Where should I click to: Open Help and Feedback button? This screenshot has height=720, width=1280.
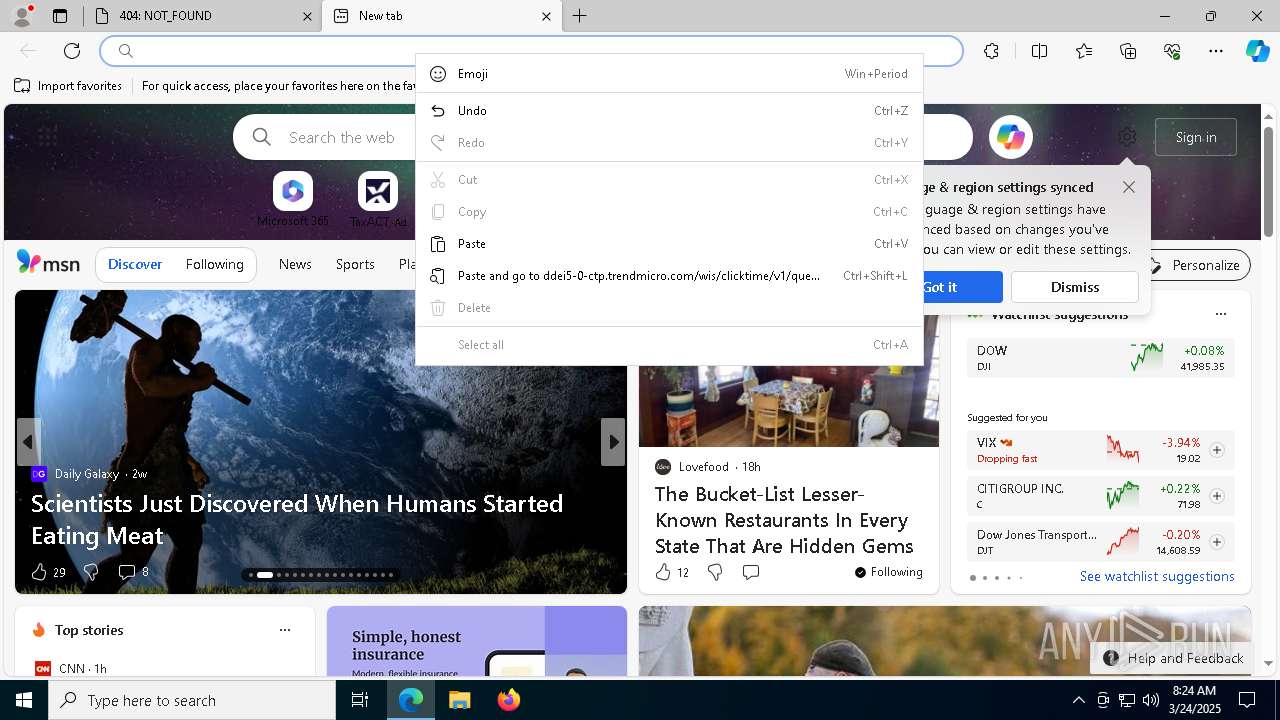(x=1174, y=658)
